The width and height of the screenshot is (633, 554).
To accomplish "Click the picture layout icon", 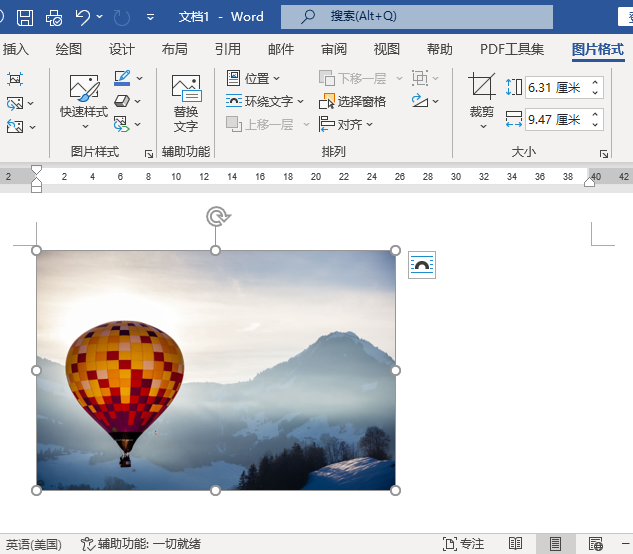I will (122, 124).
